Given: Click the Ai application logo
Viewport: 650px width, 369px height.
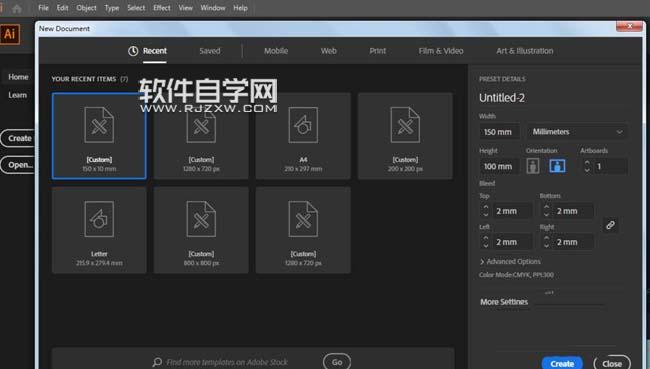Looking at the screenshot, I should [10, 34].
